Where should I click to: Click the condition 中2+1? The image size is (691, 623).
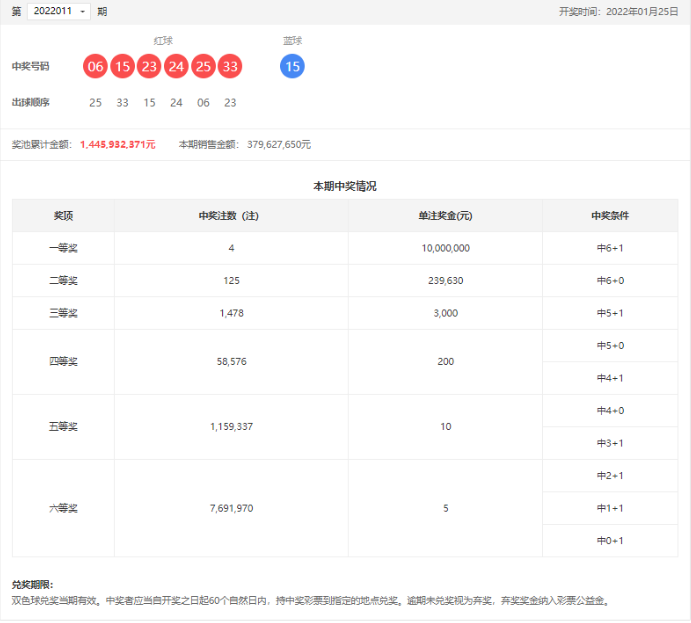(610, 476)
